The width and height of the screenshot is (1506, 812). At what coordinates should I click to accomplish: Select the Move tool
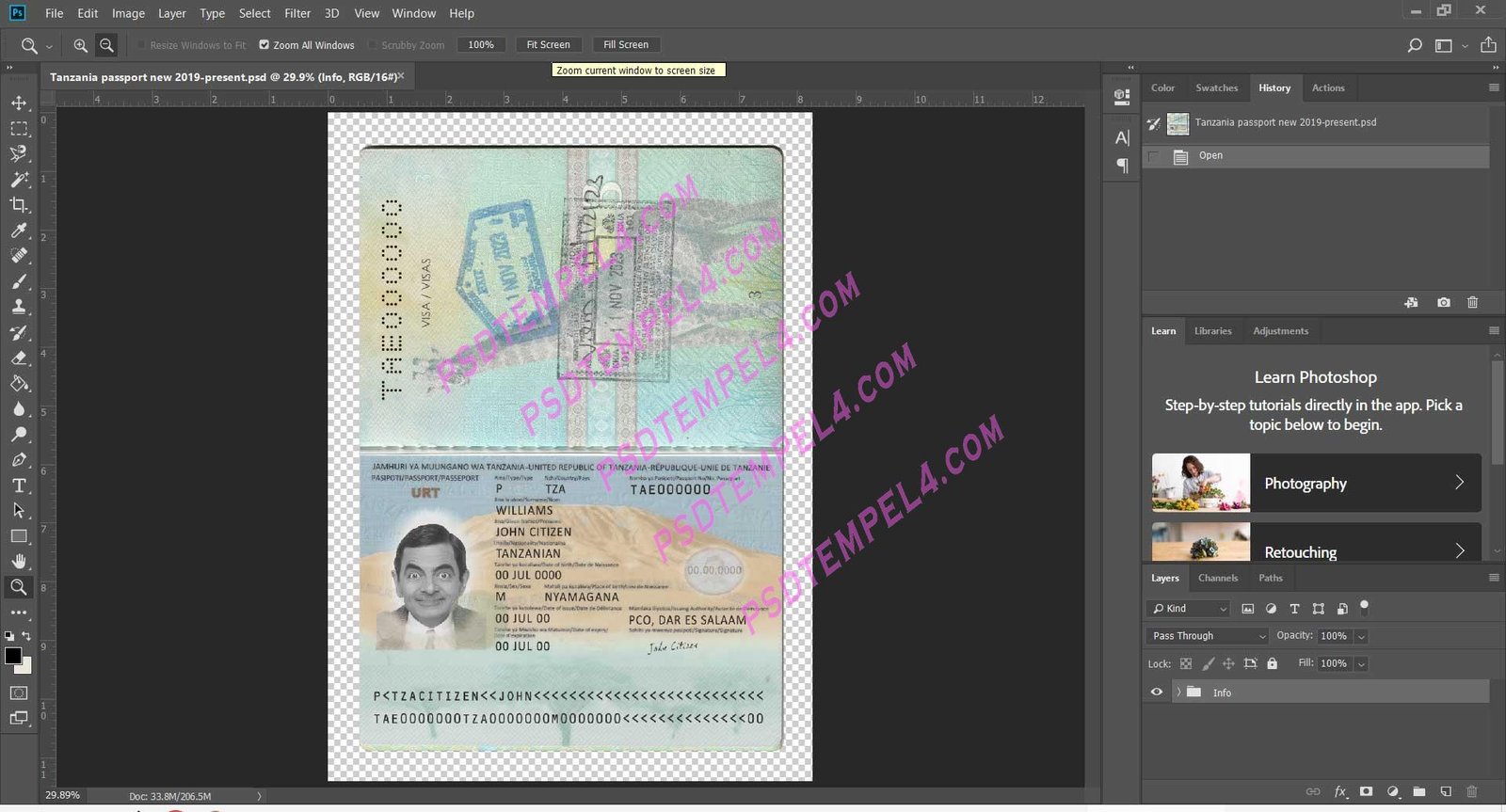click(19, 103)
